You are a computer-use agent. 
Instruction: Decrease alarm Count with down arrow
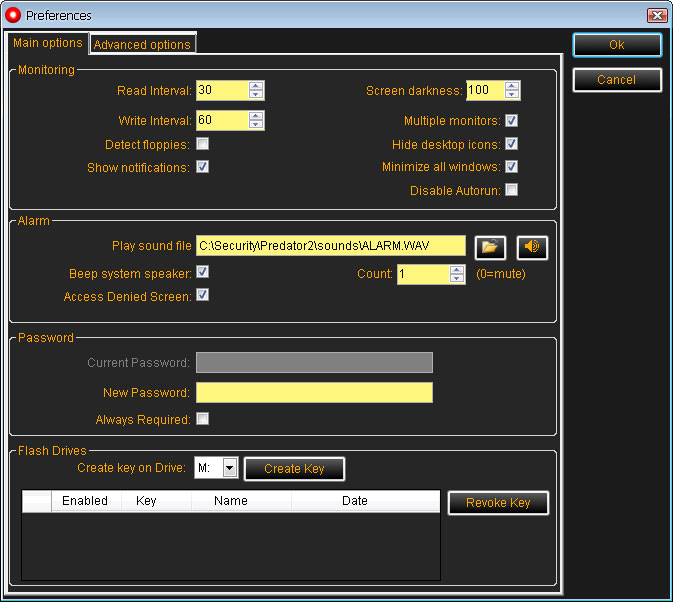click(457, 279)
